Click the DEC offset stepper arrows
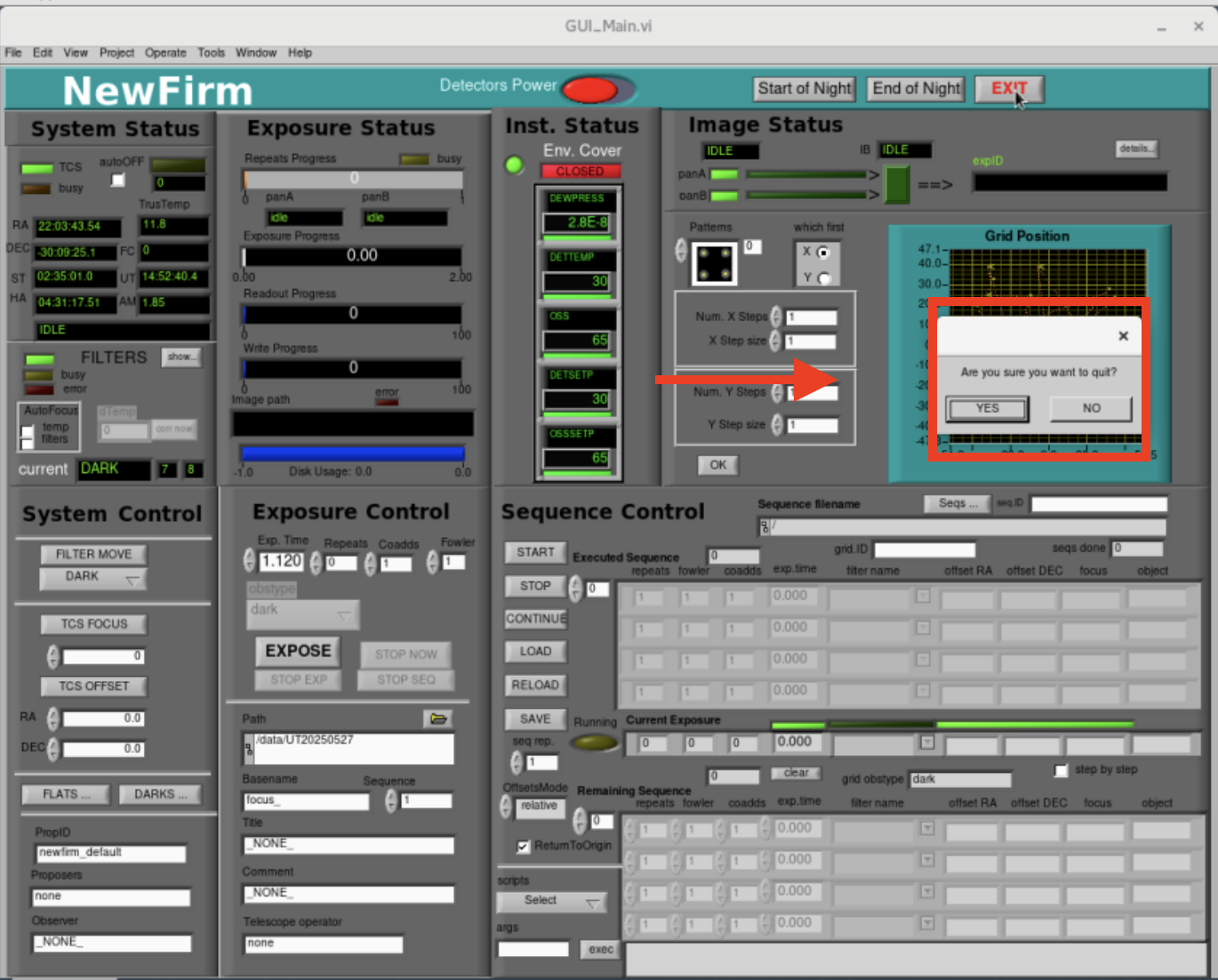 point(53,749)
